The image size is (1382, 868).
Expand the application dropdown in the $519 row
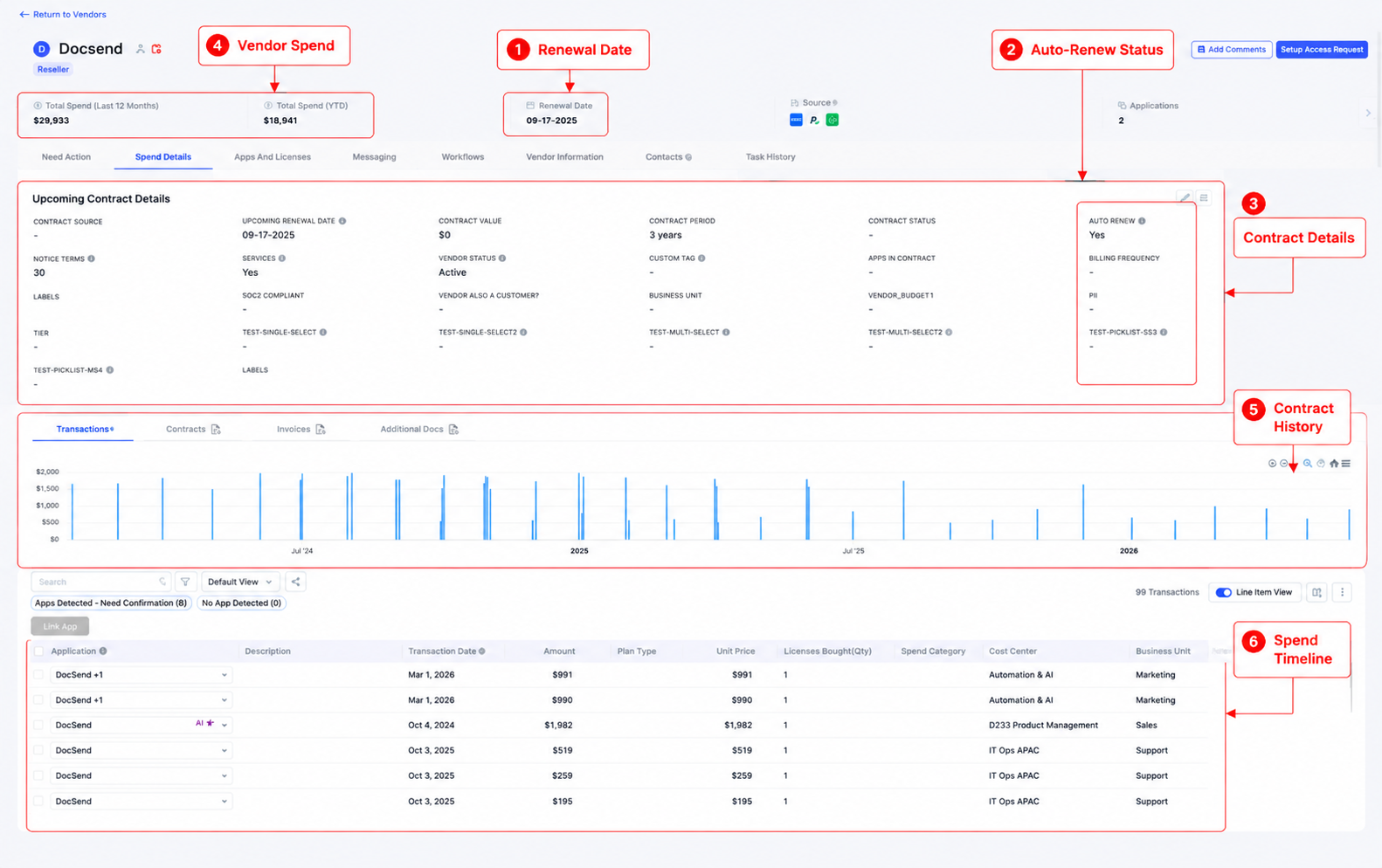pyautogui.click(x=225, y=750)
